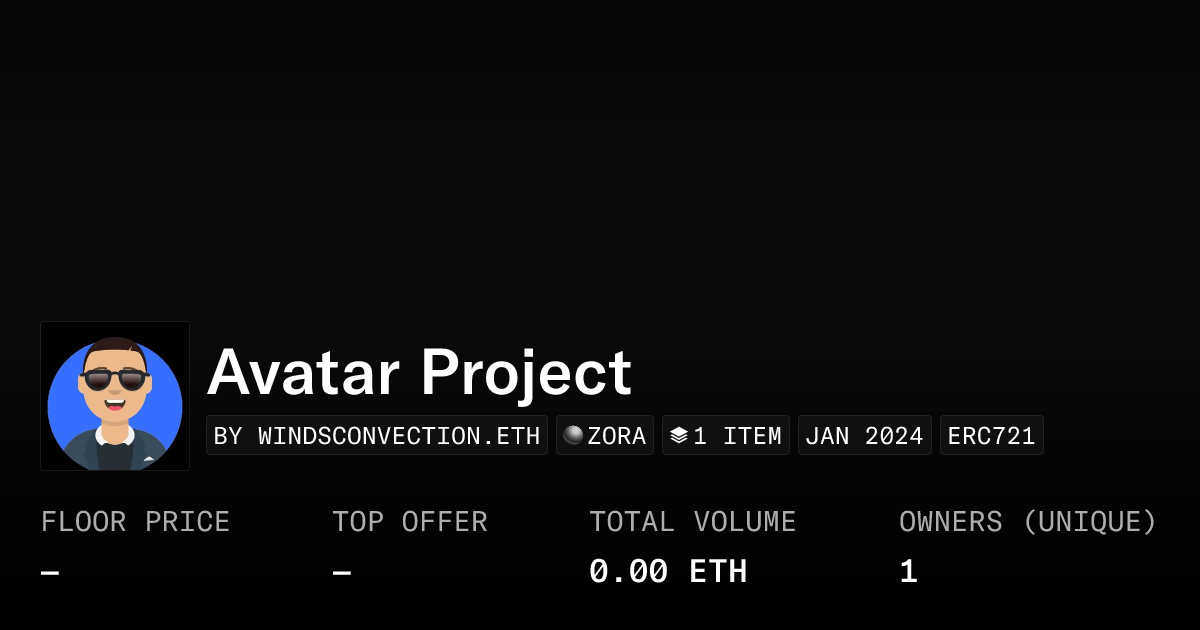Click the stacked layers item-count icon
This screenshot has height=630, width=1200.
coord(679,435)
